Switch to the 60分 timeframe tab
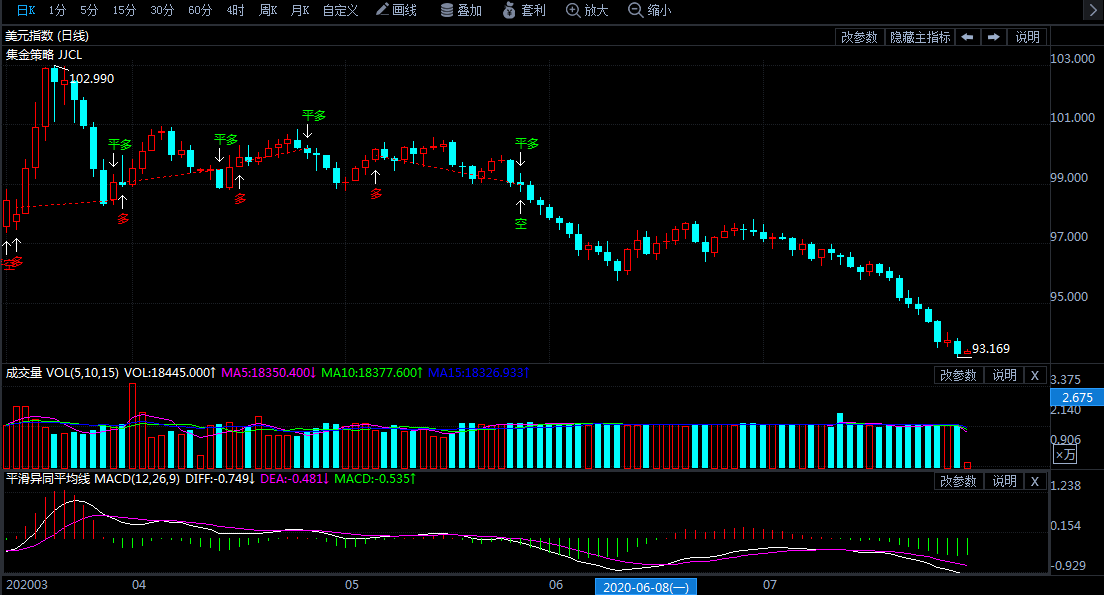This screenshot has width=1104, height=595. tap(200, 10)
